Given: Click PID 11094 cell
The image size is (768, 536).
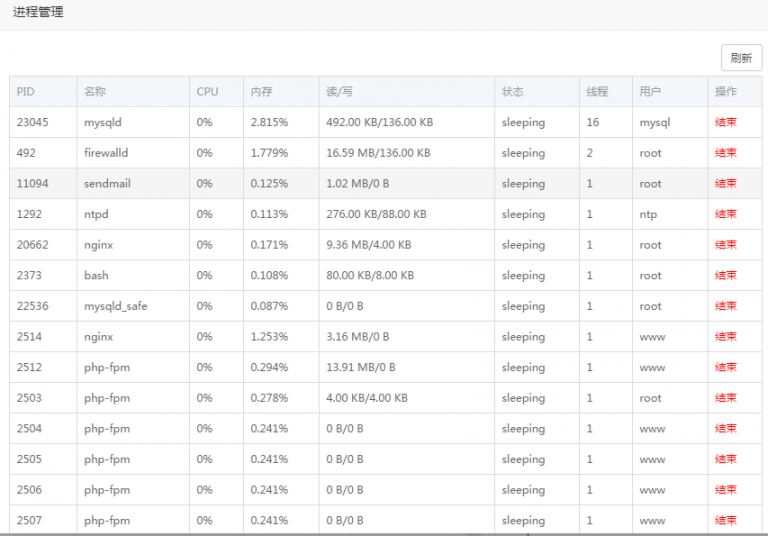Looking at the screenshot, I should [x=43, y=183].
